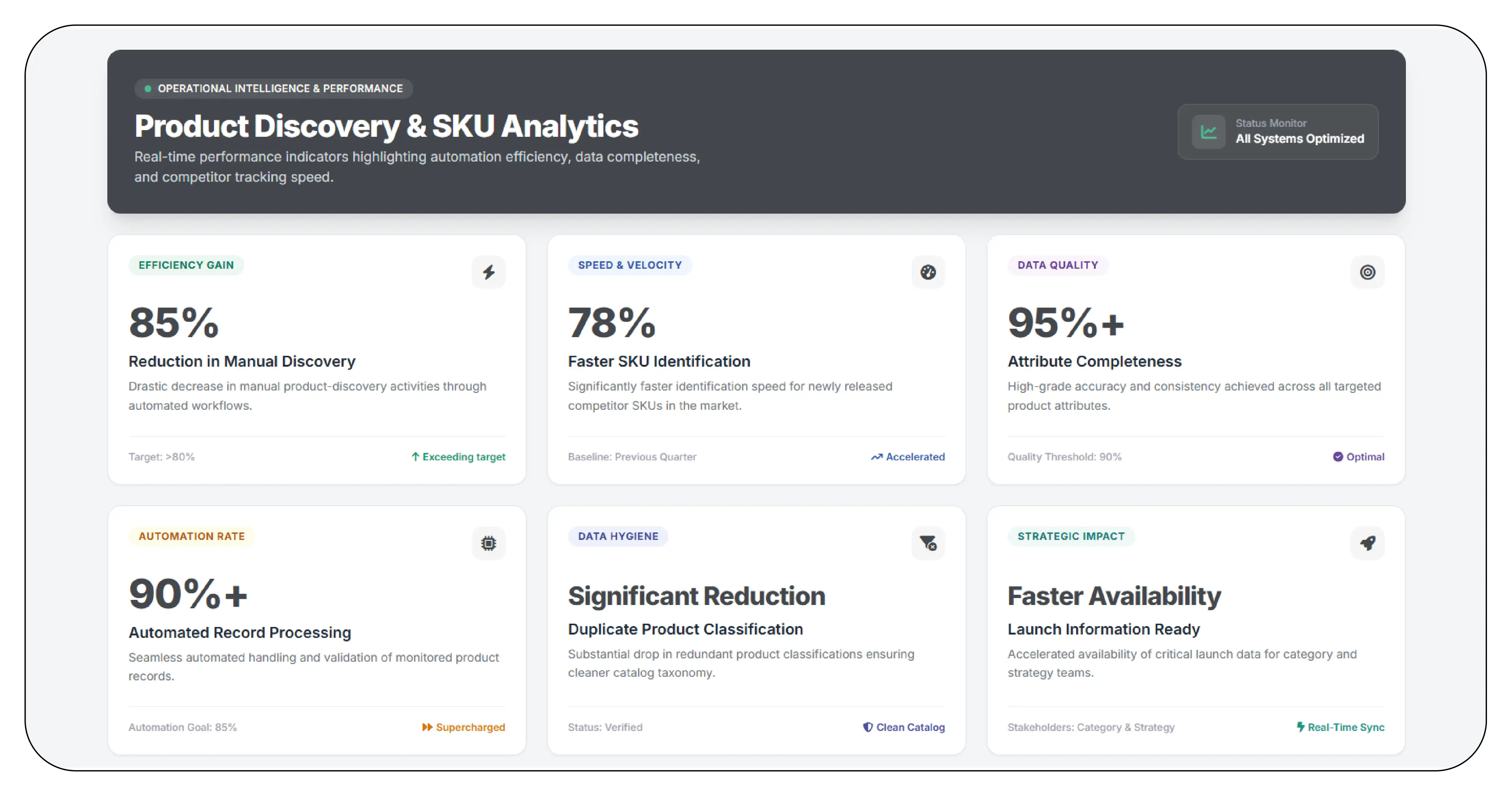Click the All Systems Optimized status label
The height and width of the screenshot is (796, 1512).
coord(1299,139)
